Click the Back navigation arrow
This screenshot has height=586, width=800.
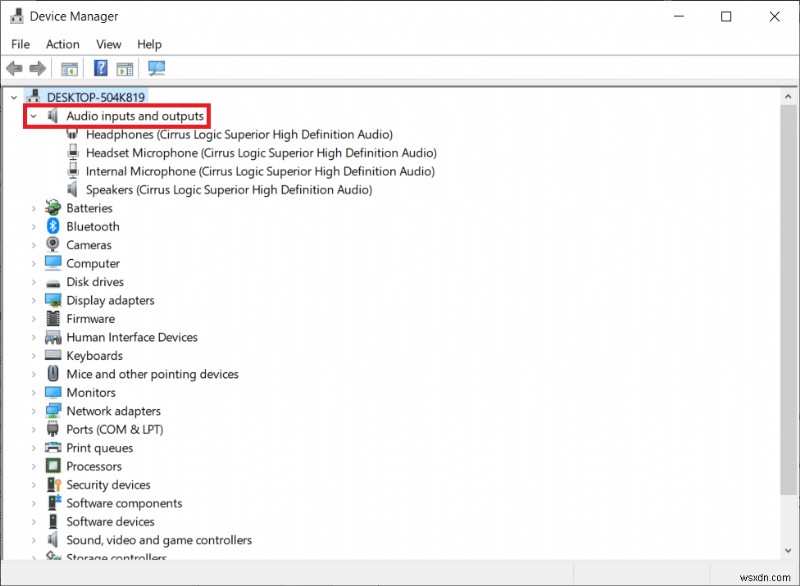[x=13, y=68]
